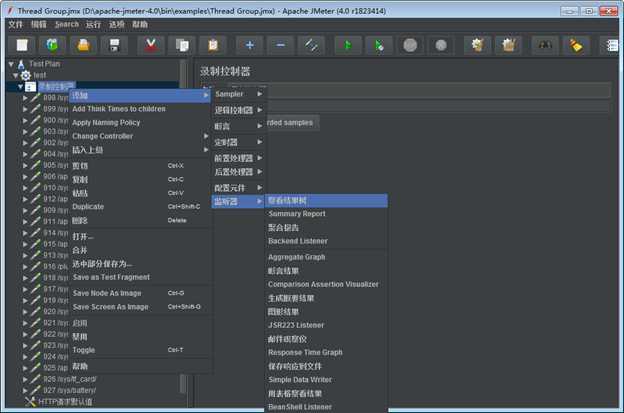624x413 pixels.
Task: Select Simple Data Writer listener
Action: pyautogui.click(x=326, y=380)
